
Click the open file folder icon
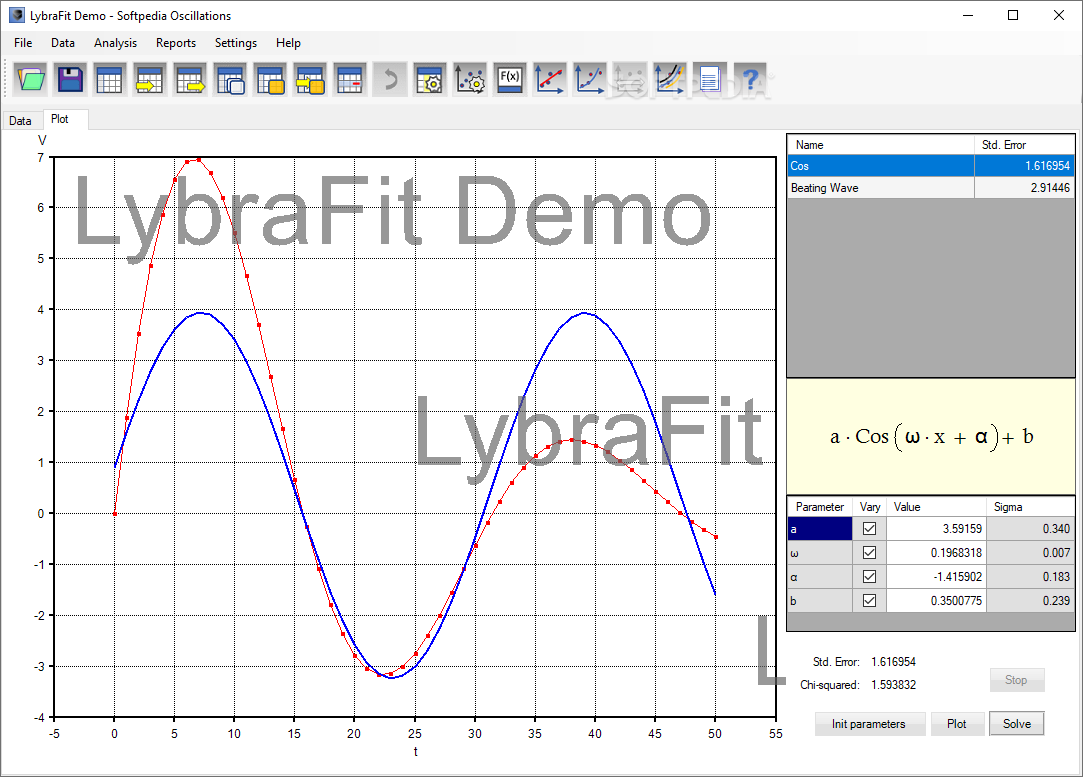pos(30,79)
